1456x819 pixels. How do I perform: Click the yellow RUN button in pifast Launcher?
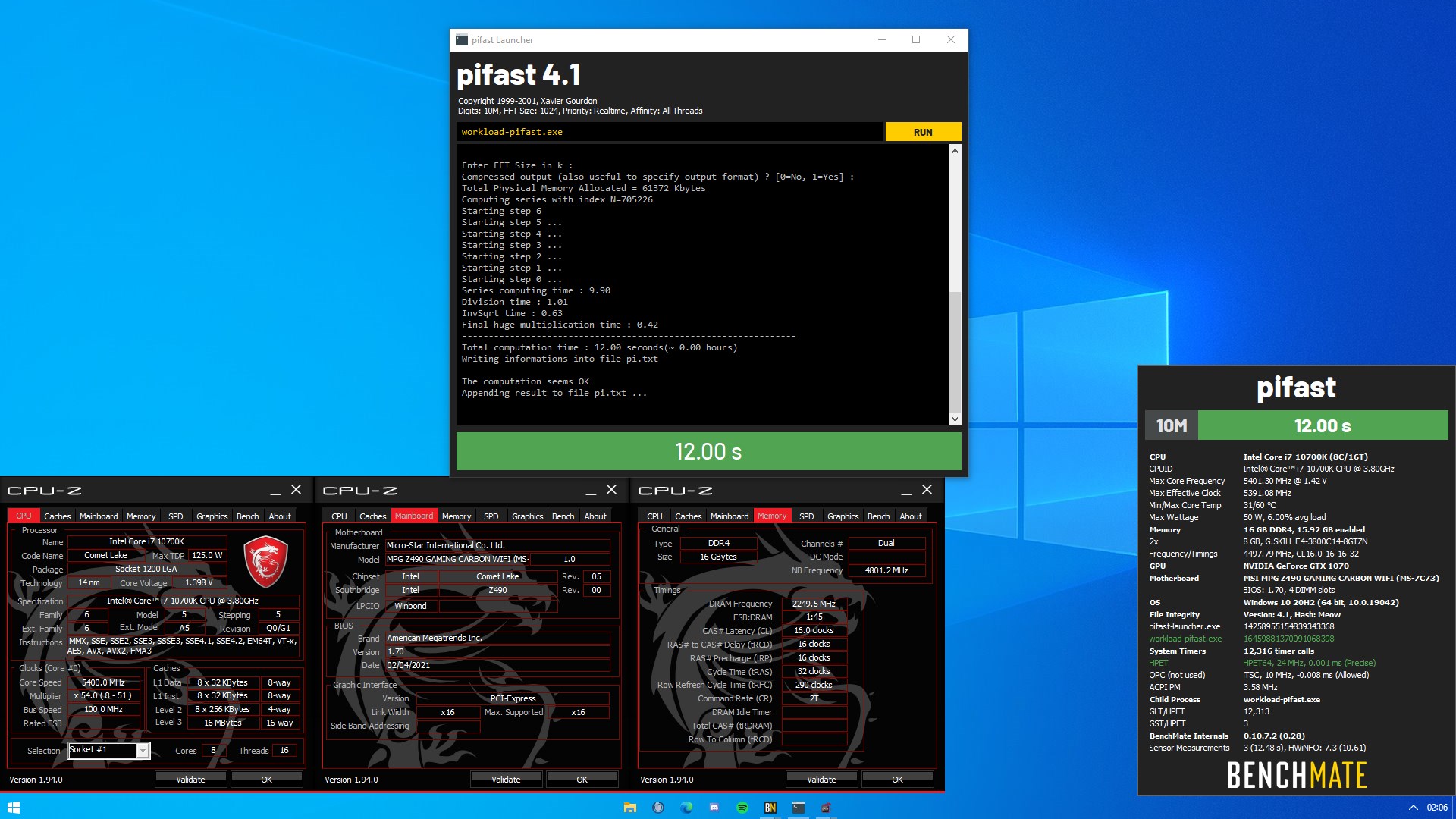[x=923, y=132]
